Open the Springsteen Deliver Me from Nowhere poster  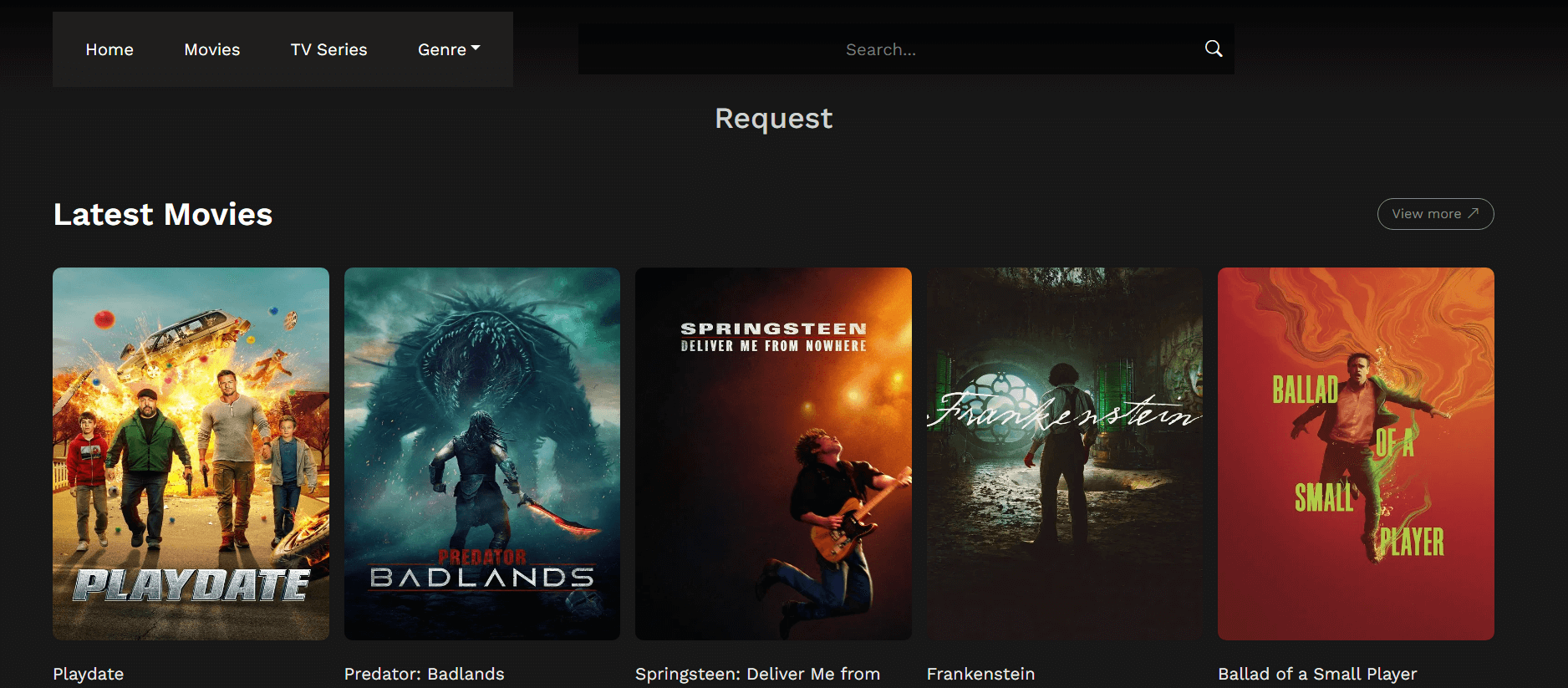(773, 453)
